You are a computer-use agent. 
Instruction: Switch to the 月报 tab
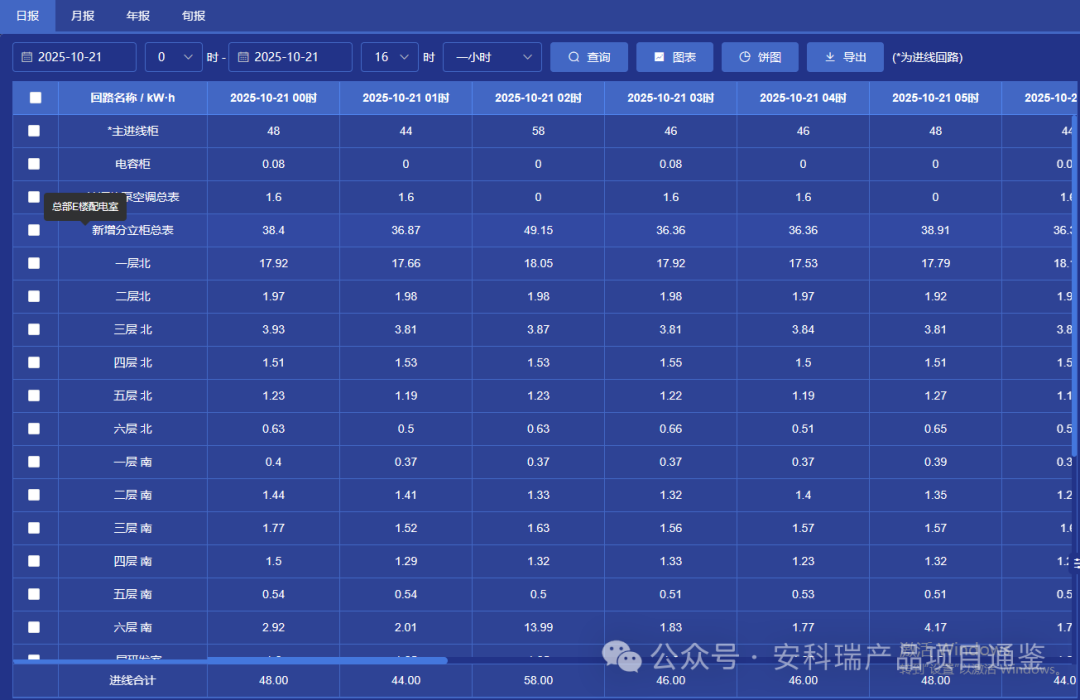click(x=83, y=16)
